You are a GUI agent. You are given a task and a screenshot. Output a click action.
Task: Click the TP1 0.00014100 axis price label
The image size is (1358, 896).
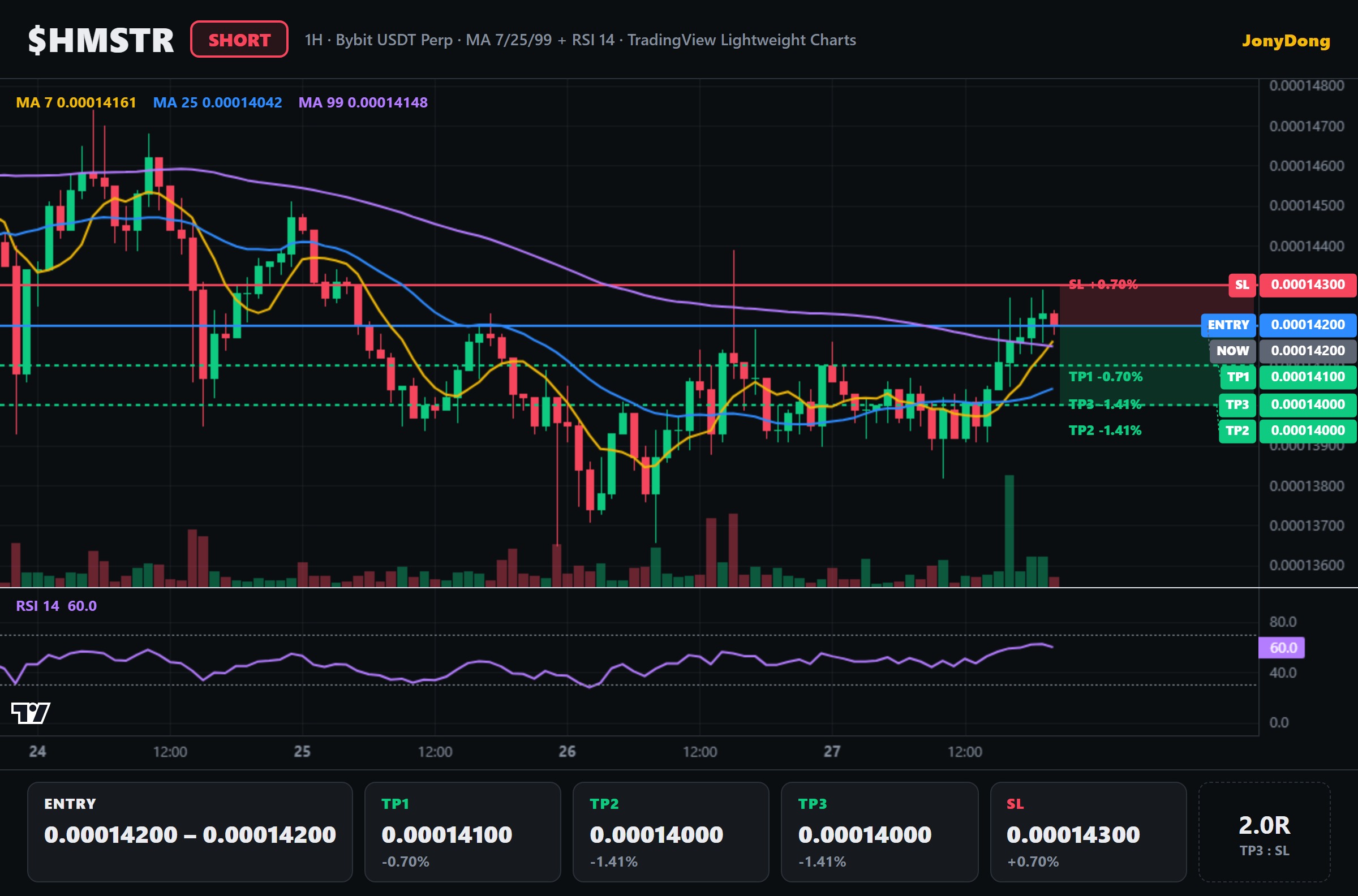click(x=1308, y=377)
